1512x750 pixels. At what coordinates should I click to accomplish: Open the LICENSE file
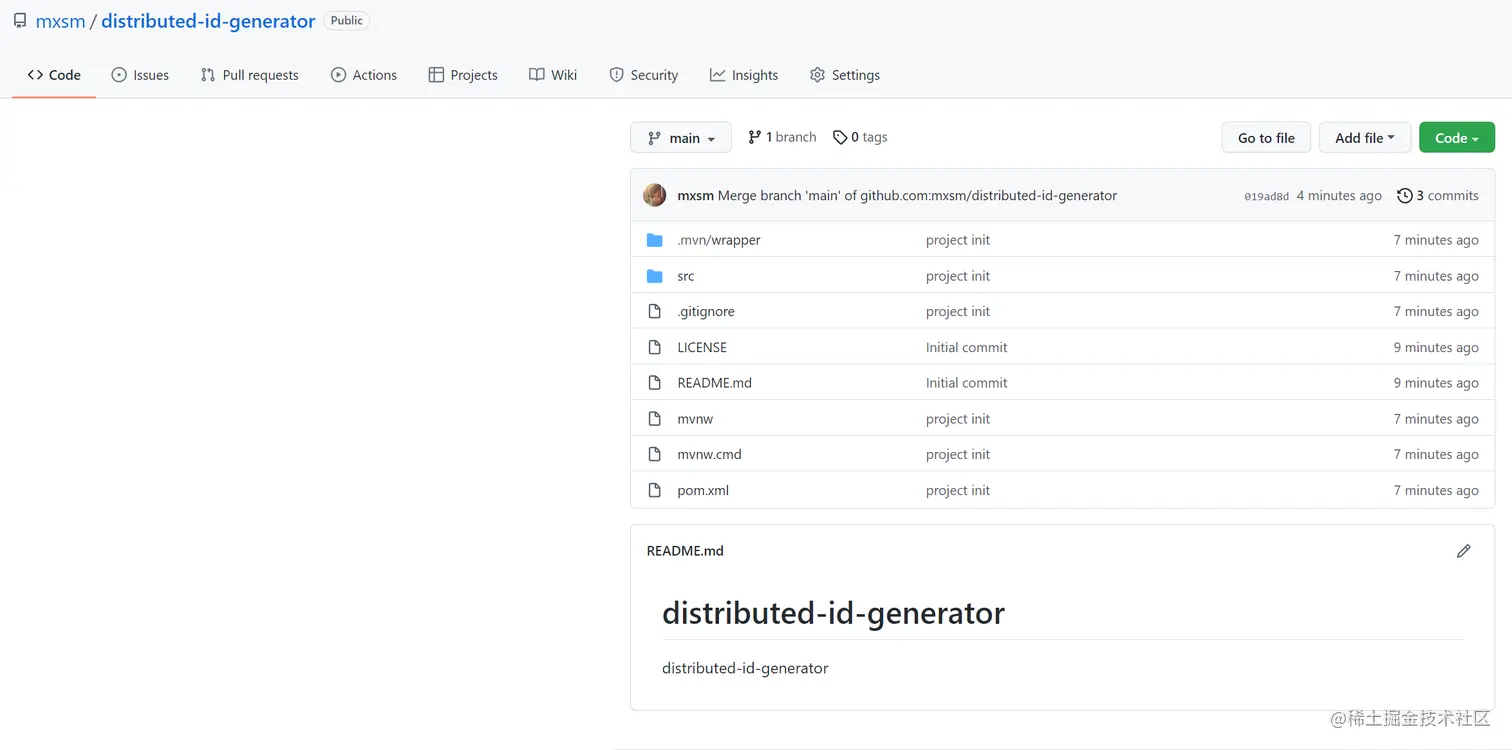point(702,347)
